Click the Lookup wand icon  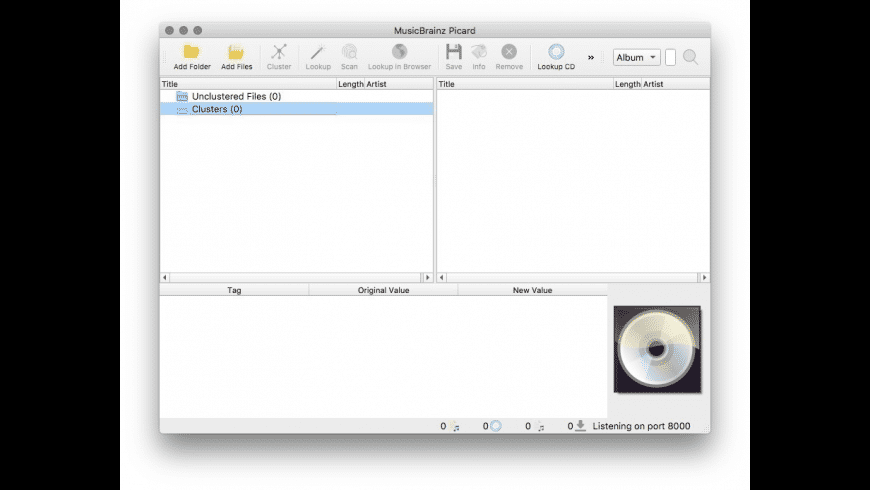(318, 52)
